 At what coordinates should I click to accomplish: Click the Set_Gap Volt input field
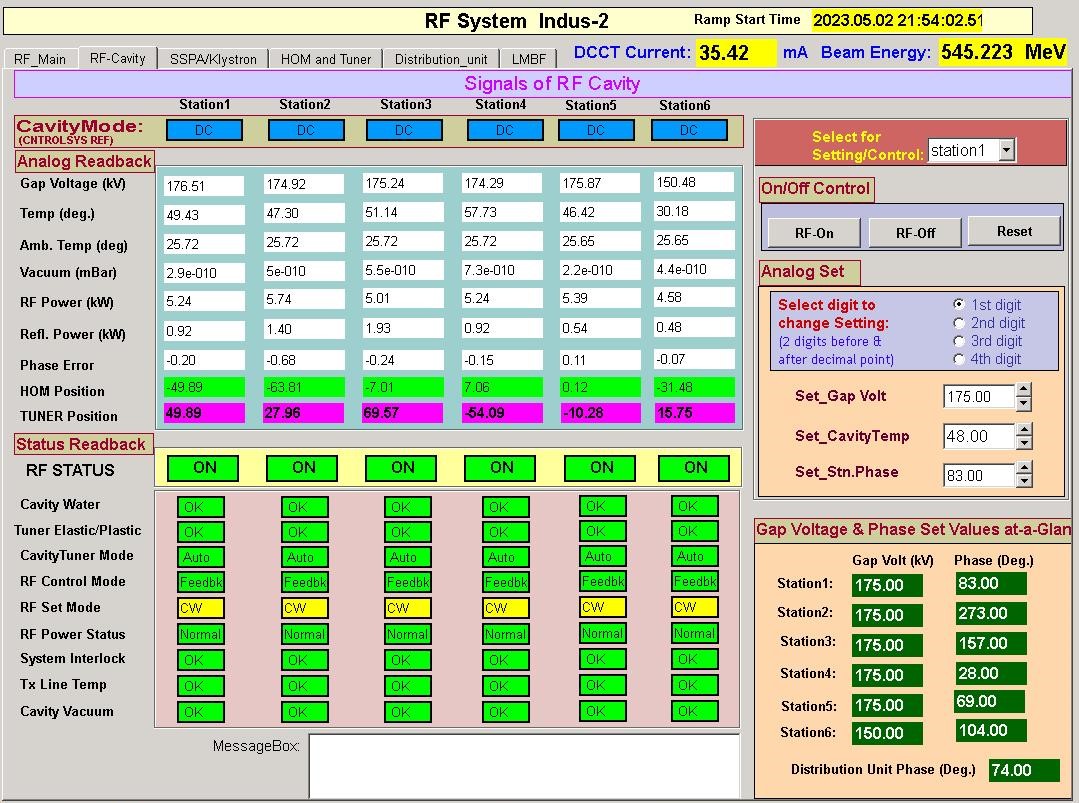click(x=979, y=397)
